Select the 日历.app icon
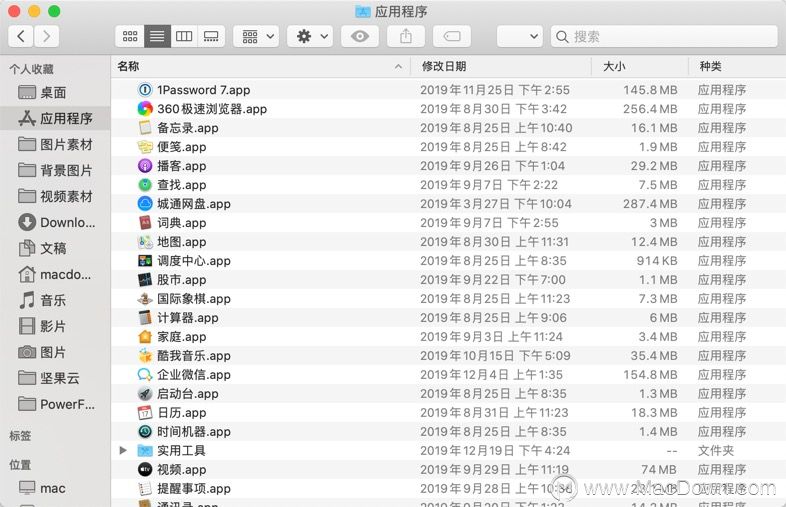 click(145, 413)
